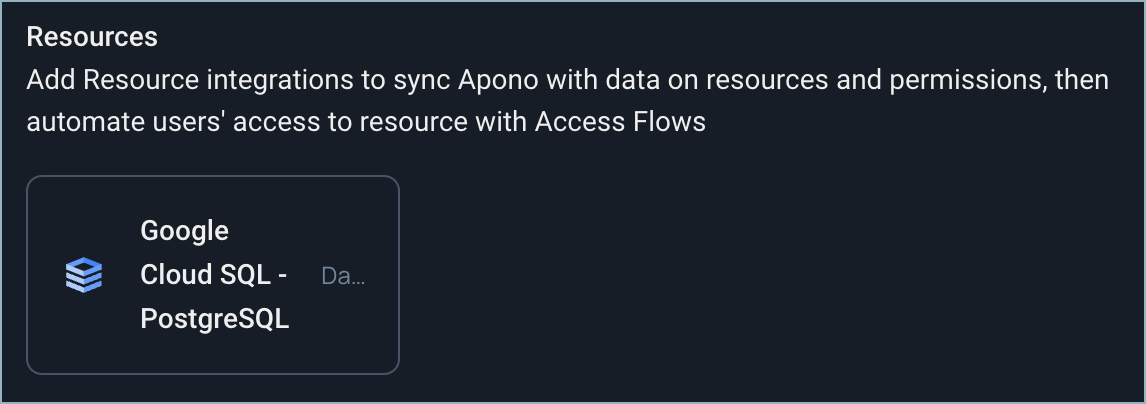Click the blue stacked-layers database icon
This screenshot has height=404, width=1146.
point(84,275)
